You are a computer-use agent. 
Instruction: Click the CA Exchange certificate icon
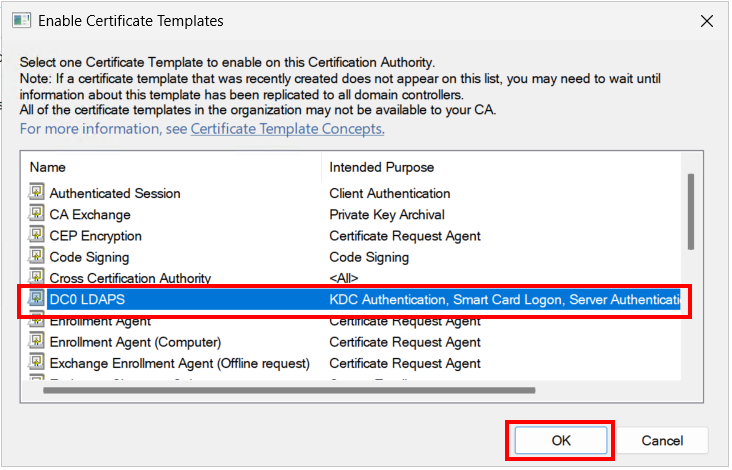tap(36, 213)
